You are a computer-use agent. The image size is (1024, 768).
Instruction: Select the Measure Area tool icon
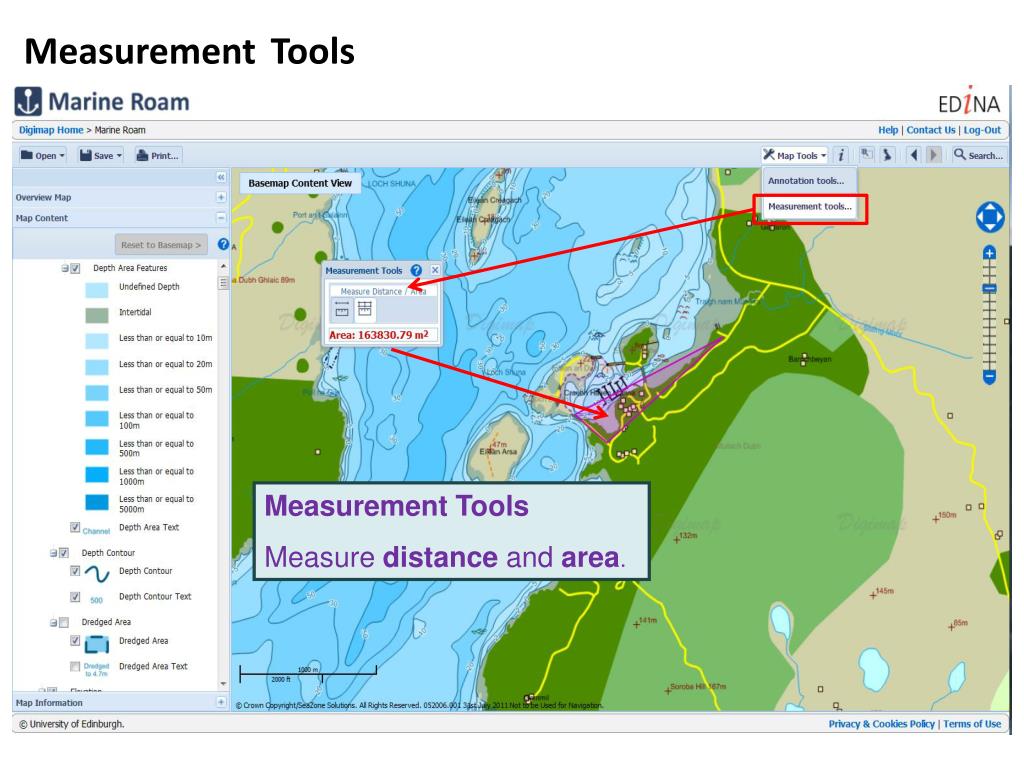(364, 309)
